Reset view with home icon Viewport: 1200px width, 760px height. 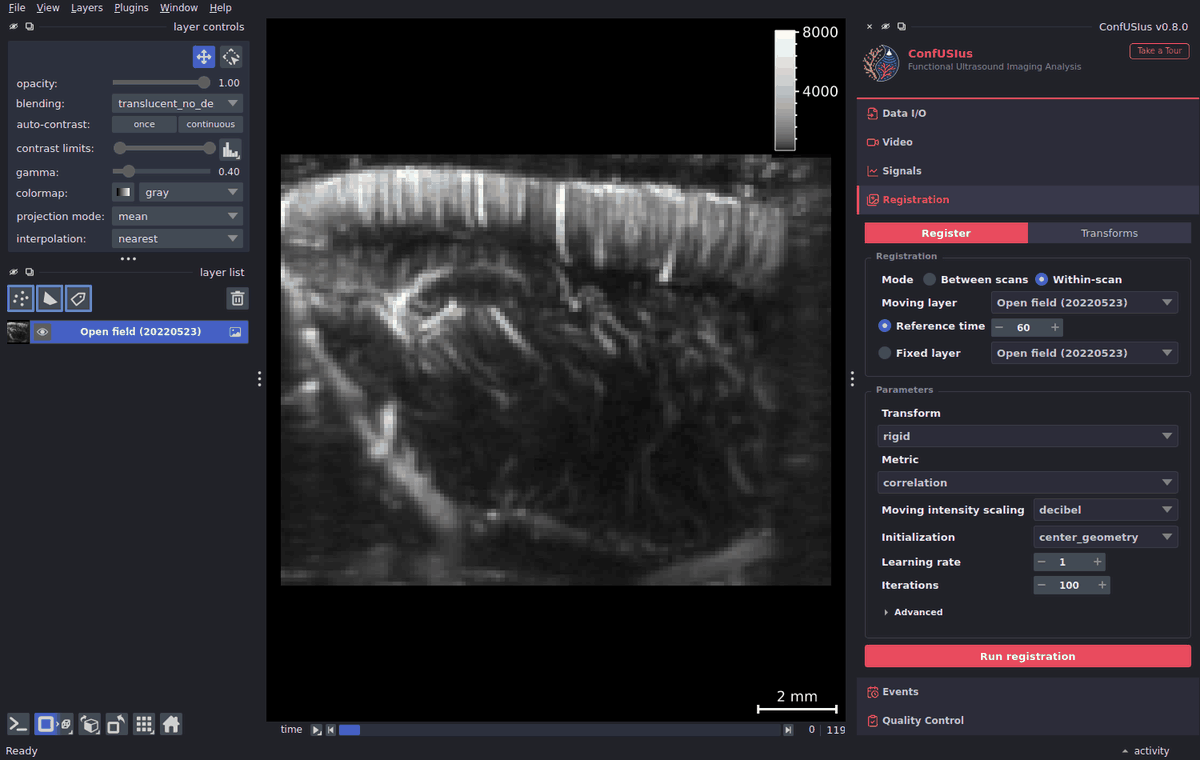(x=171, y=724)
